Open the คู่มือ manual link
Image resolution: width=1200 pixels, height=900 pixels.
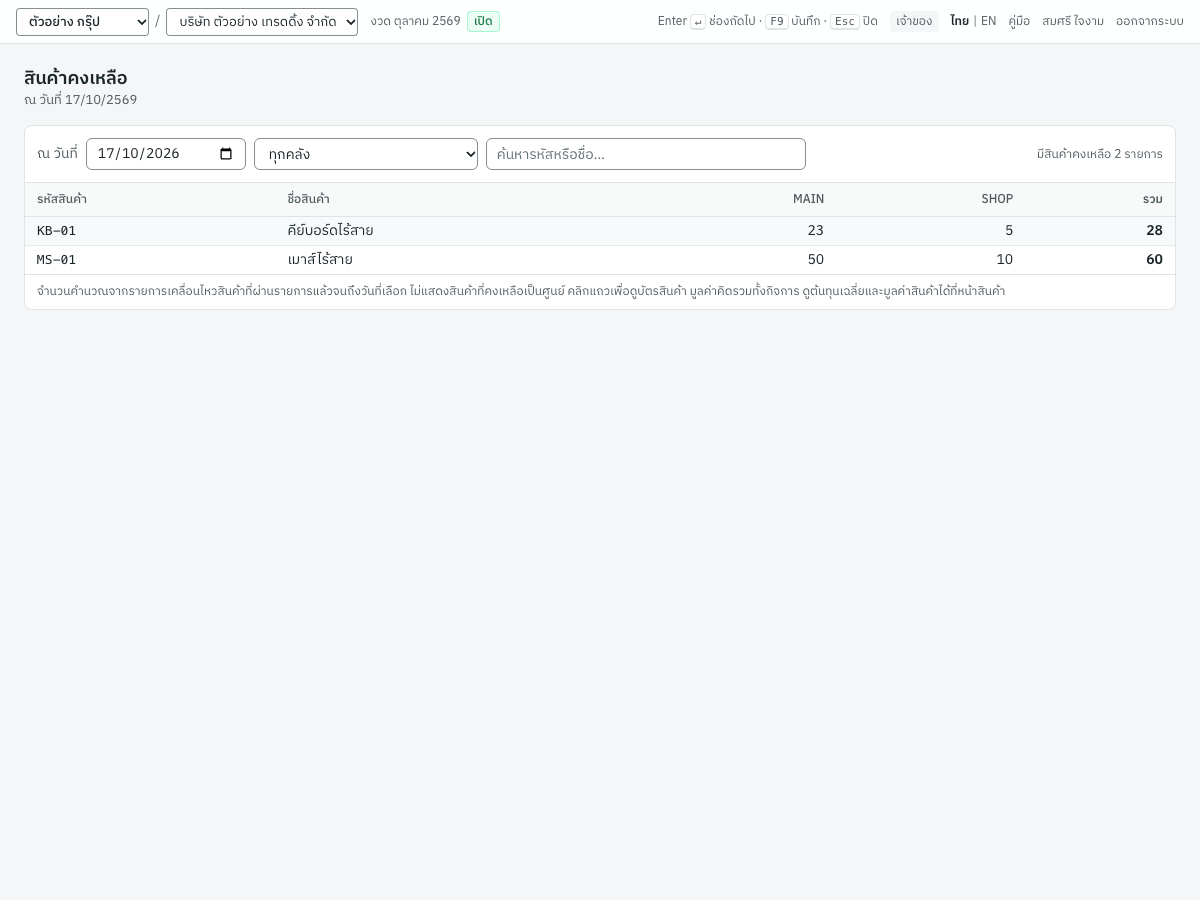point(1019,21)
